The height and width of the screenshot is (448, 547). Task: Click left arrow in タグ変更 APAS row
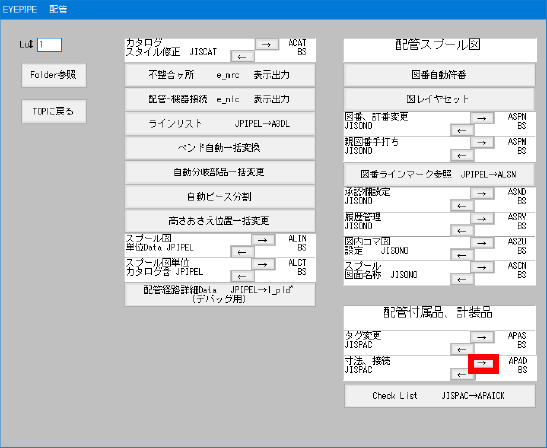(462, 349)
